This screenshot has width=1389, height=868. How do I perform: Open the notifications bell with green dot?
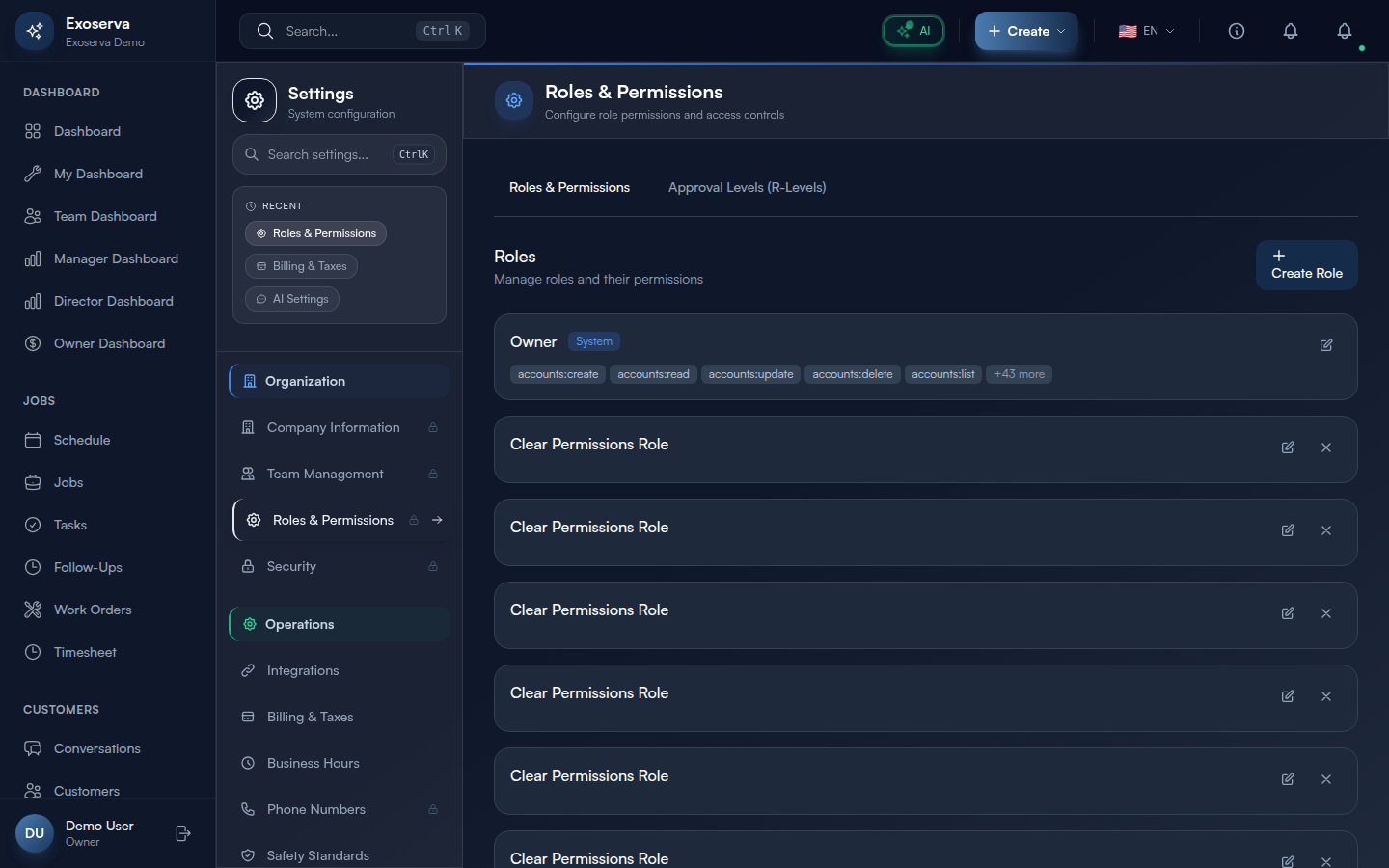pyautogui.click(x=1345, y=31)
